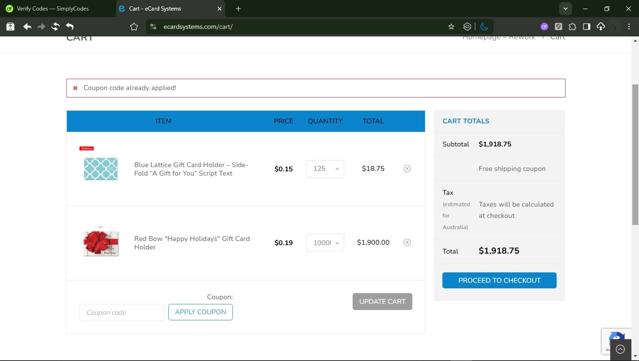Image resolution: width=639 pixels, height=361 pixels.
Task: View site information icon in address bar
Action: click(x=153, y=26)
